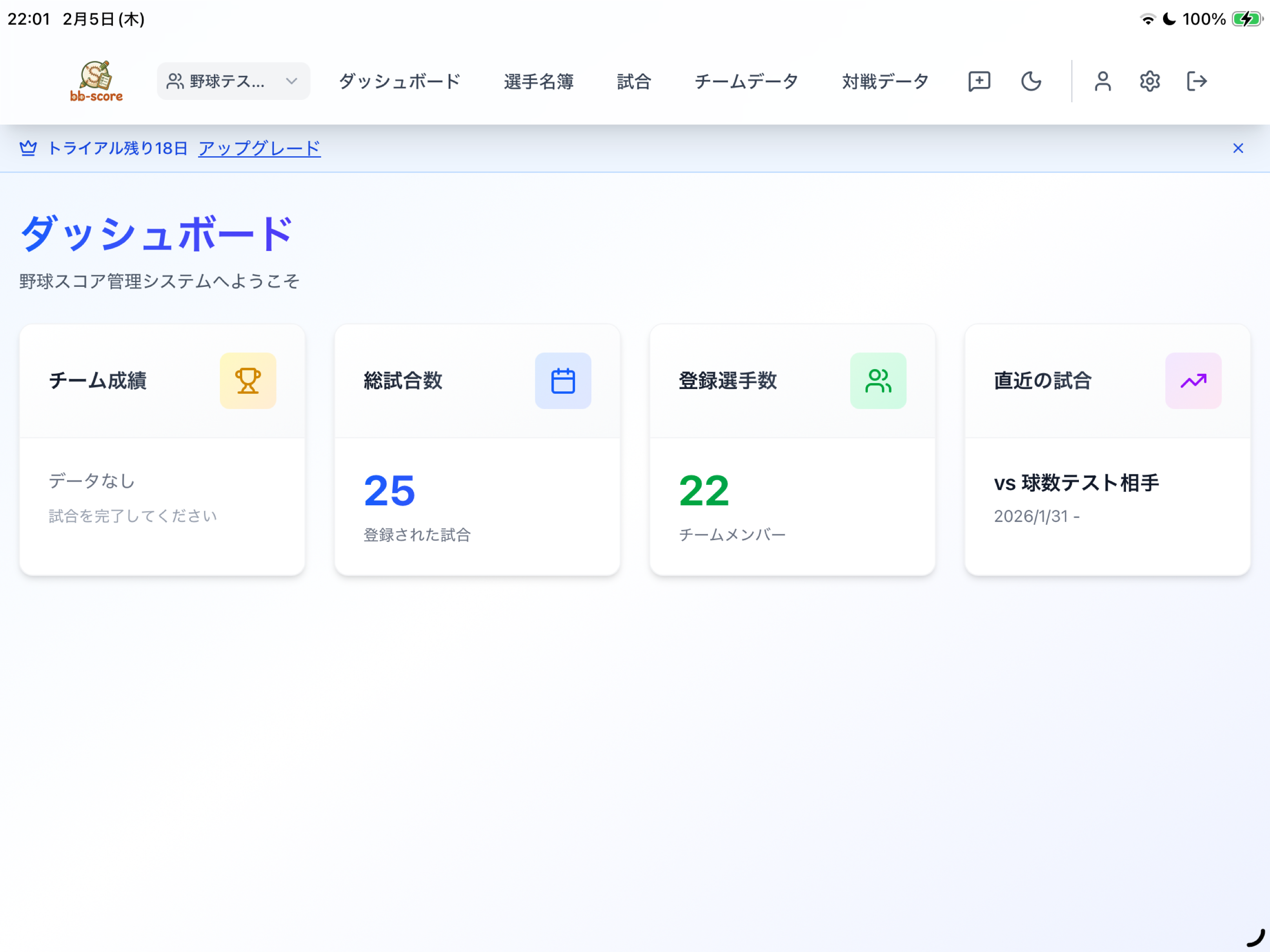This screenshot has height=952, width=1270.
Task: Toggle dark mode moon icon in navbar
Action: point(1031,81)
